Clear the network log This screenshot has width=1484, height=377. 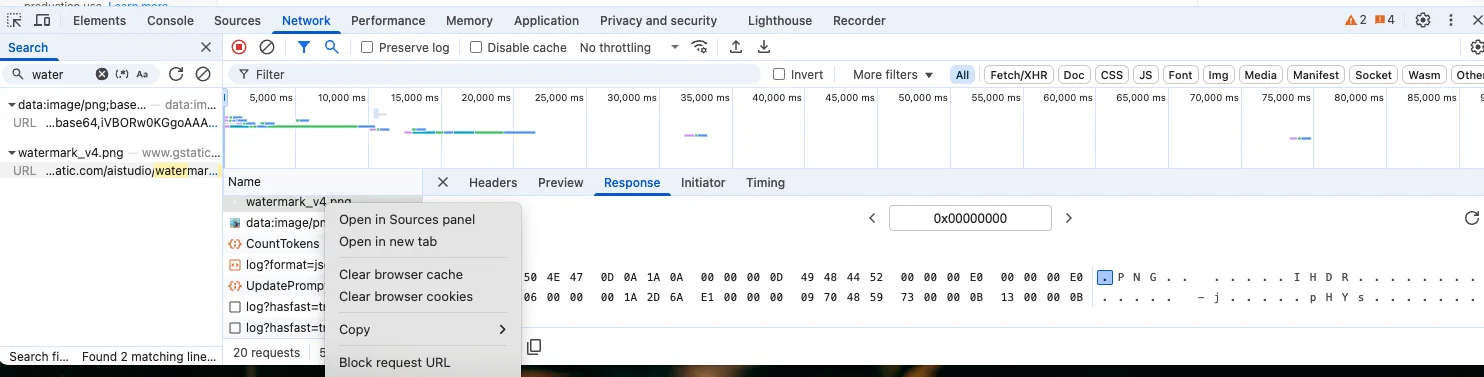(267, 47)
